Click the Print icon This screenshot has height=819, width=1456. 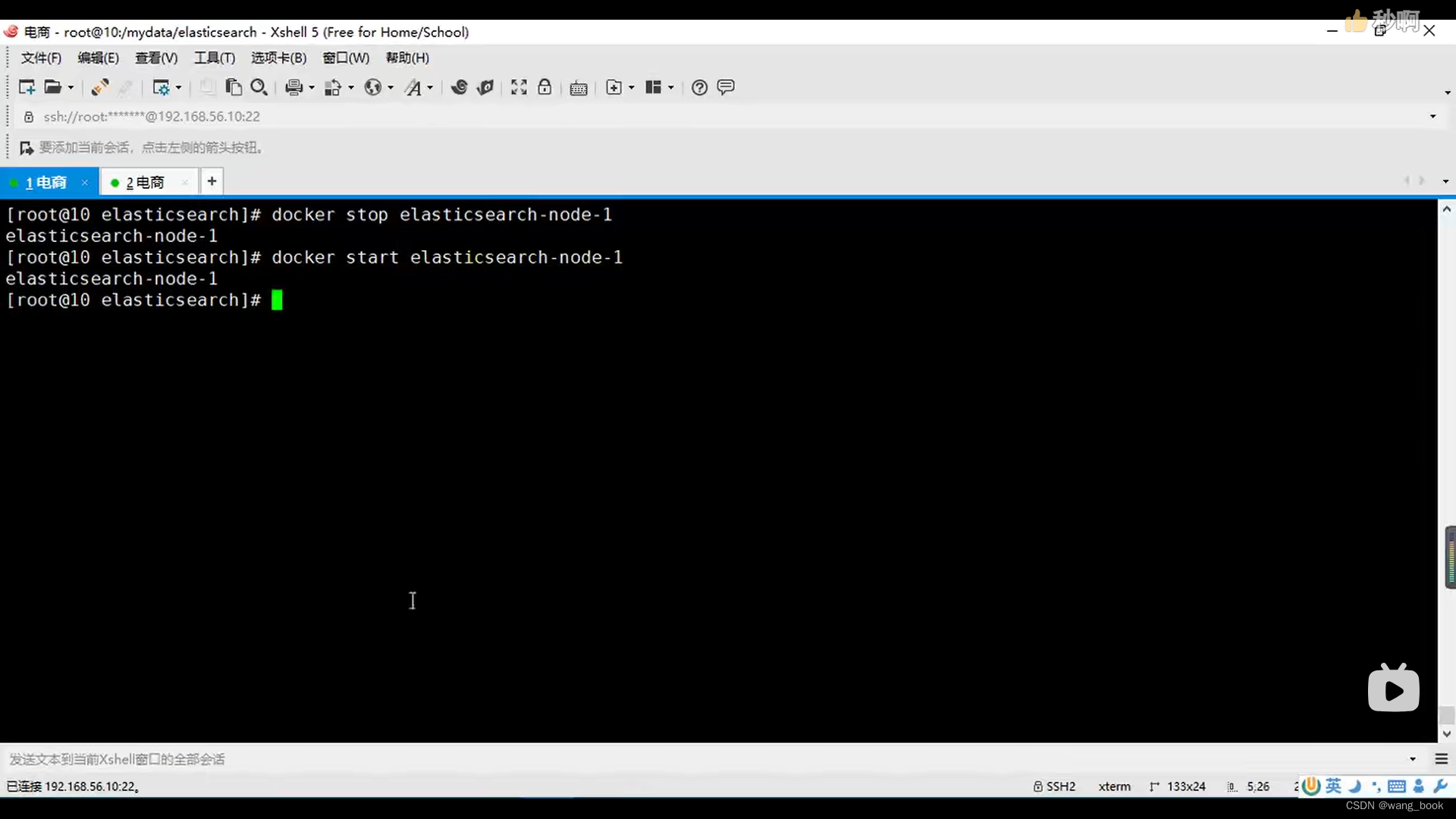(x=293, y=87)
